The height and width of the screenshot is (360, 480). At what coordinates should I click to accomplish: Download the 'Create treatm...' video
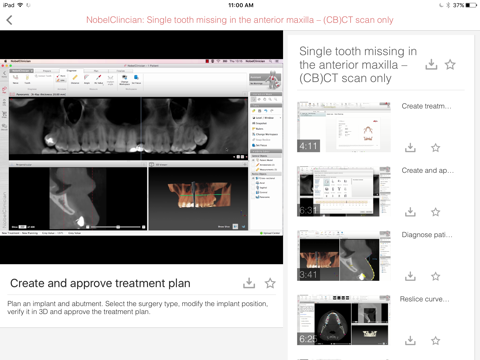410,147
